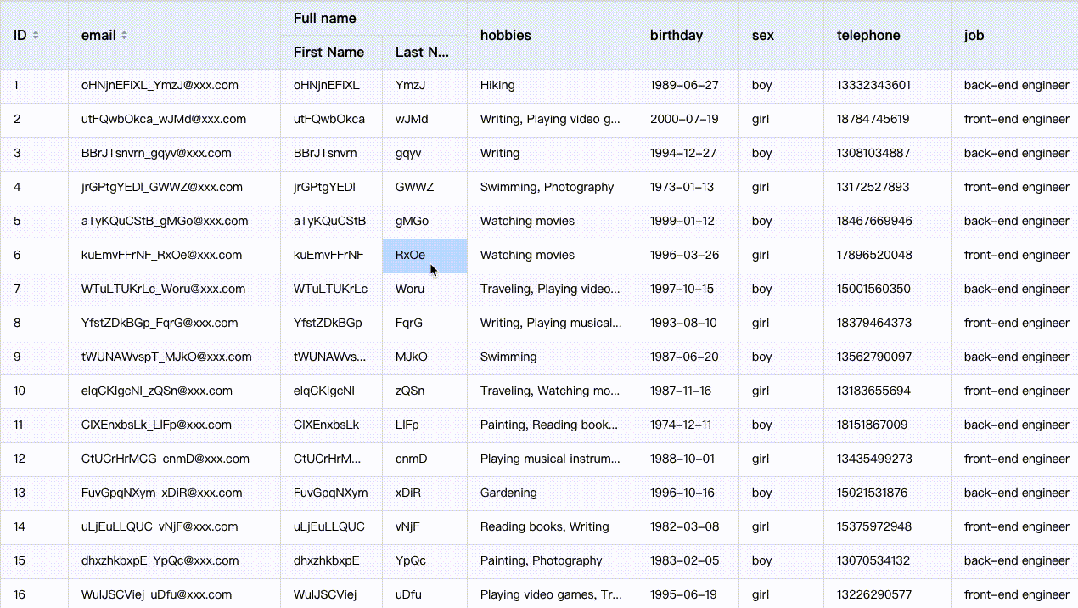Image resolution: width=1078 pixels, height=608 pixels.
Task: Select telephone cell 13172527893
Action: pyautogui.click(x=874, y=187)
